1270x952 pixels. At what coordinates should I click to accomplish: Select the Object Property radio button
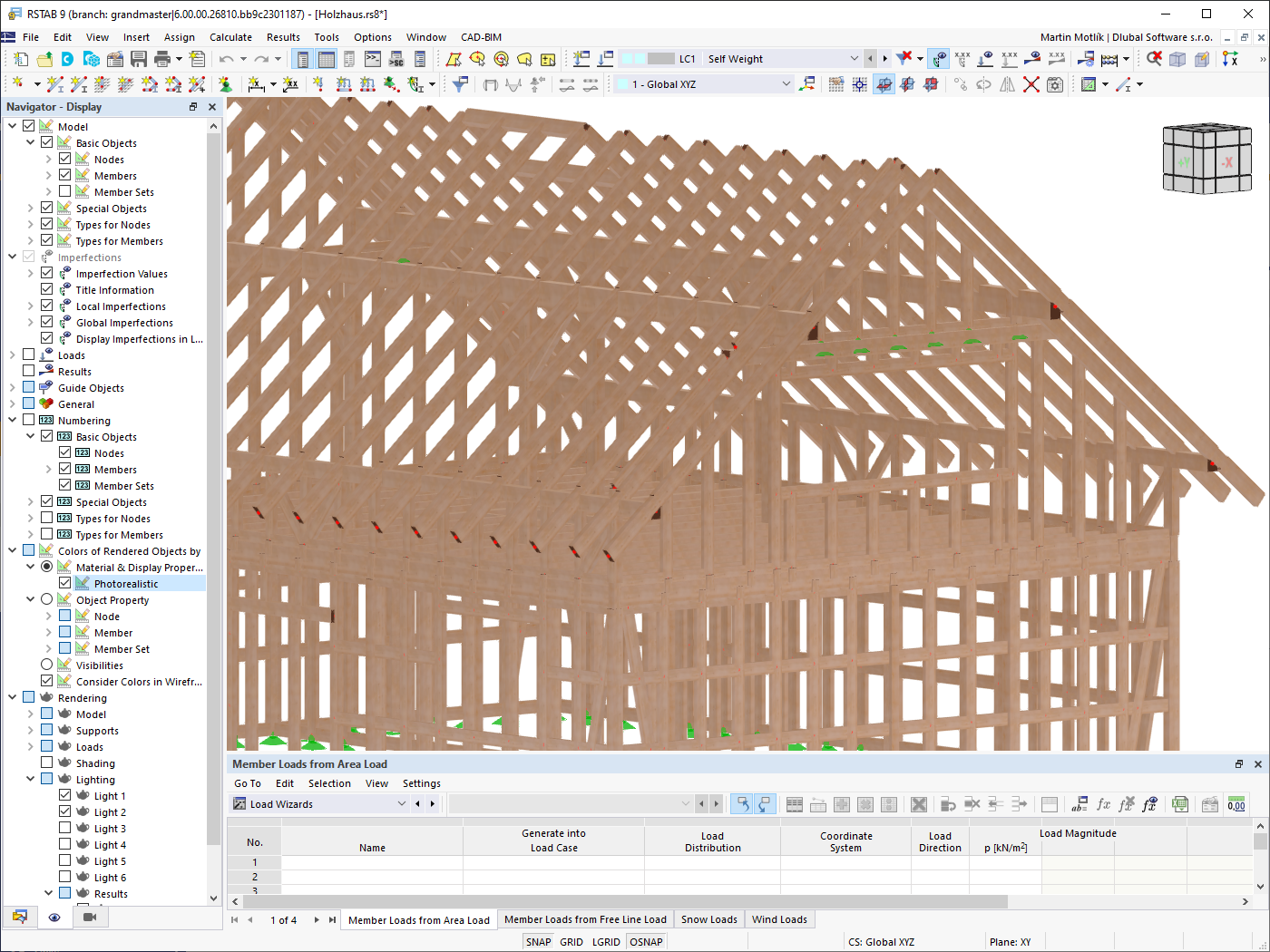46,599
